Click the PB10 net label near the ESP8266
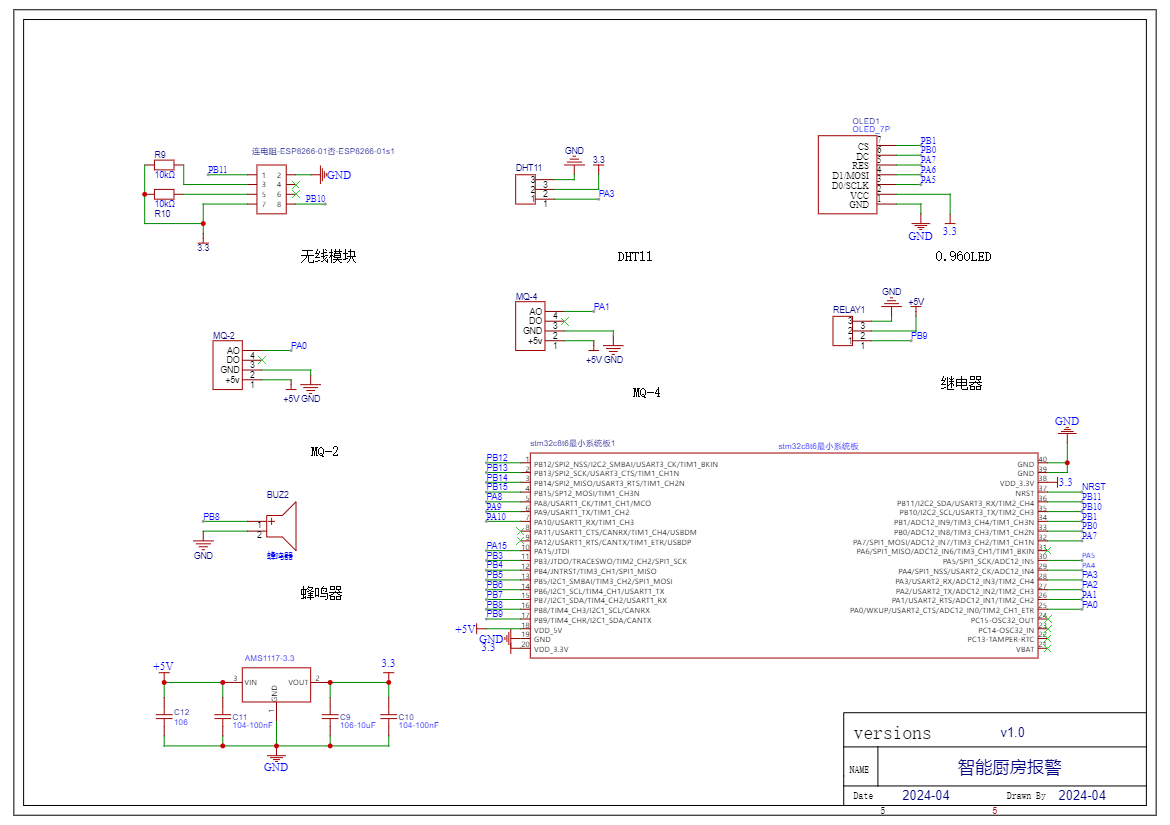Screen dimensions: 1170x825 coord(316,199)
